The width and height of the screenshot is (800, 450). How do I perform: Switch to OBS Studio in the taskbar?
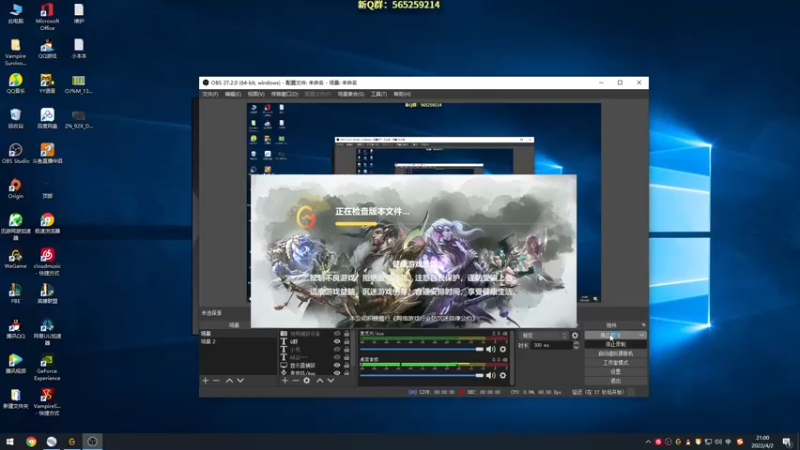click(92, 442)
